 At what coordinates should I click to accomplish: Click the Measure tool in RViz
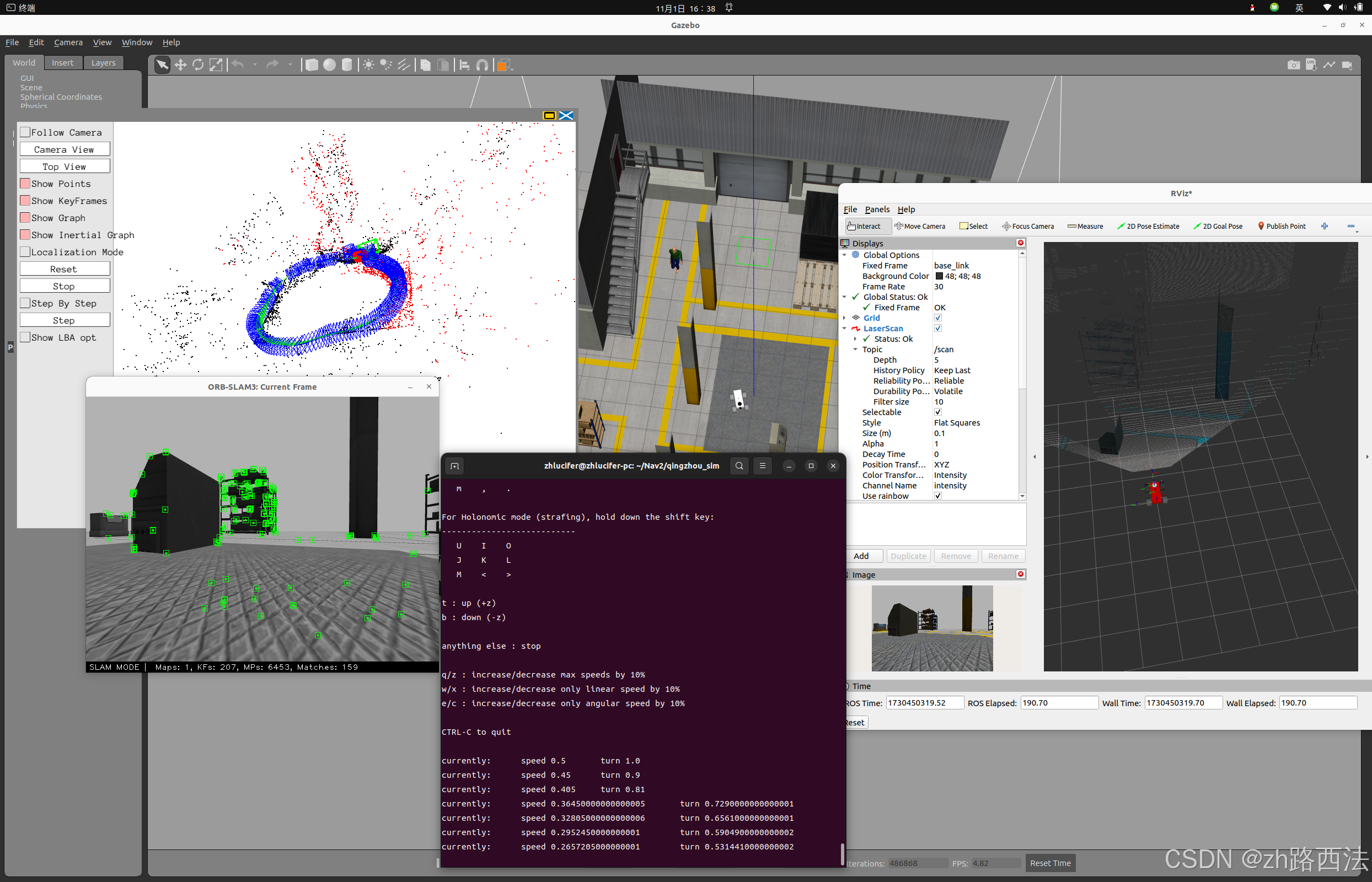click(1085, 226)
